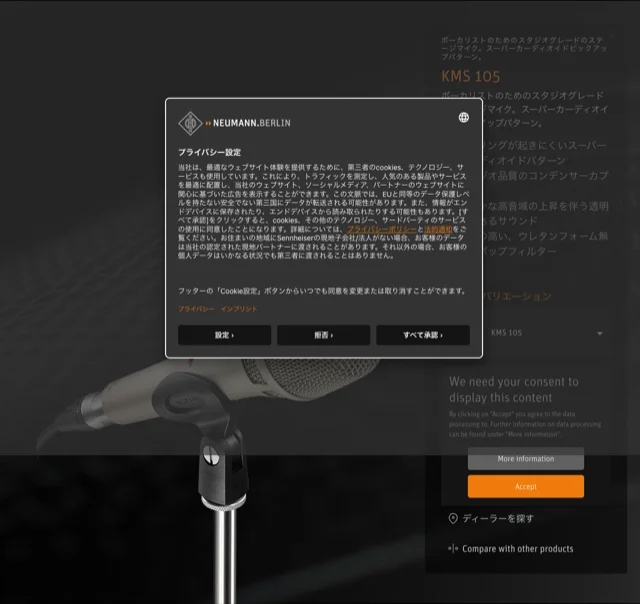Open the 法的通知 legal notice link
The height and width of the screenshot is (604, 640).
click(x=438, y=229)
